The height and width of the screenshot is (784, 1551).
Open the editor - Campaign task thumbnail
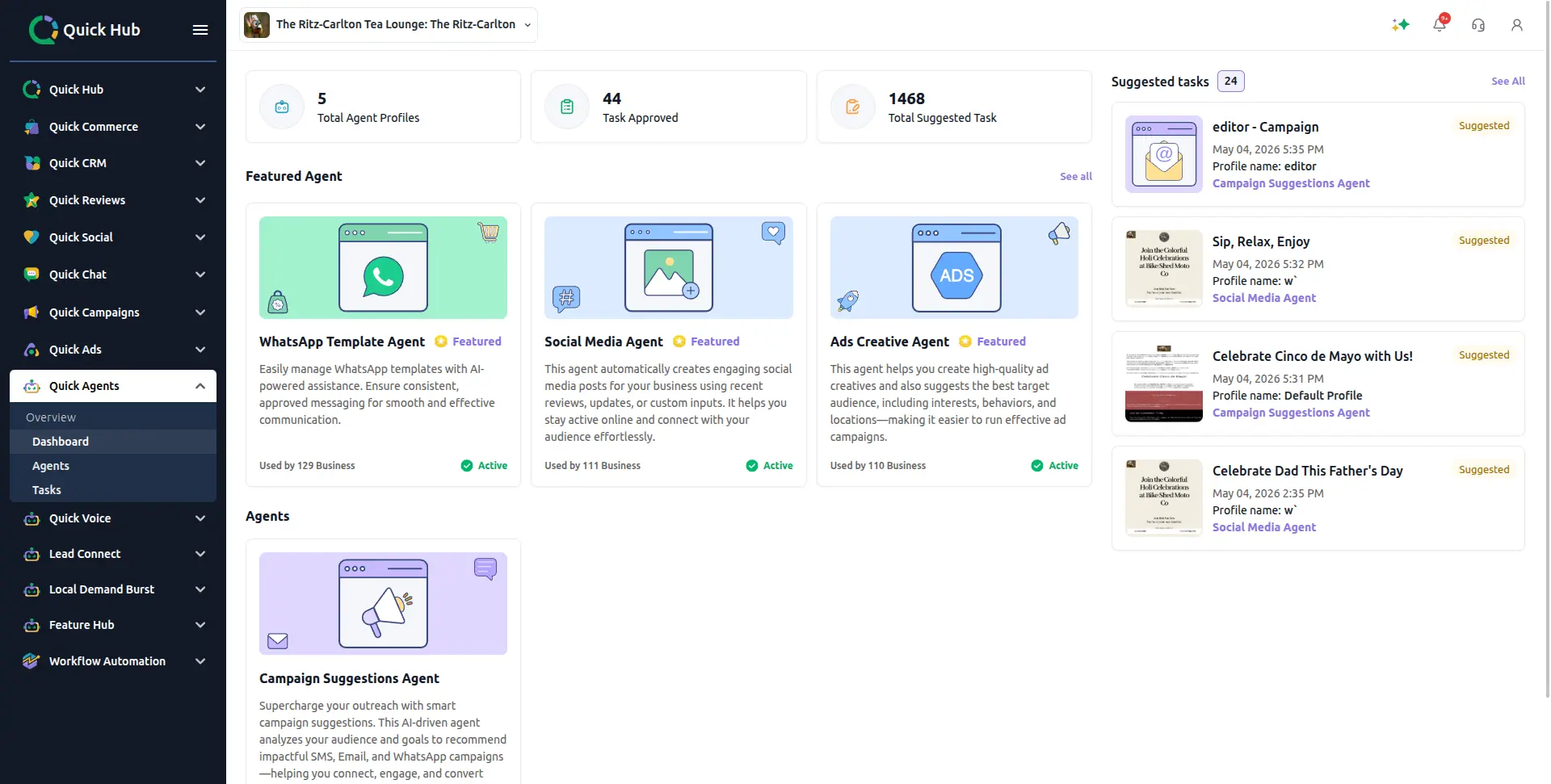click(x=1164, y=154)
